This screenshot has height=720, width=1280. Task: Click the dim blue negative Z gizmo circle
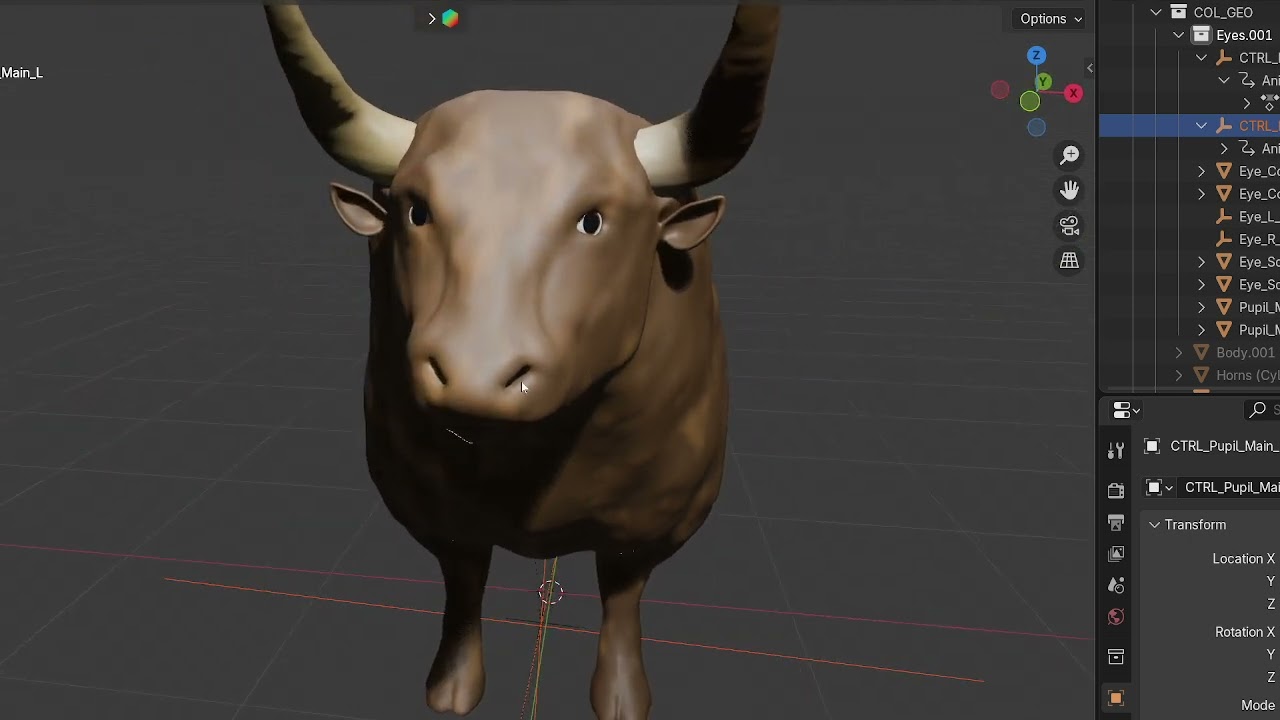[x=1037, y=127]
